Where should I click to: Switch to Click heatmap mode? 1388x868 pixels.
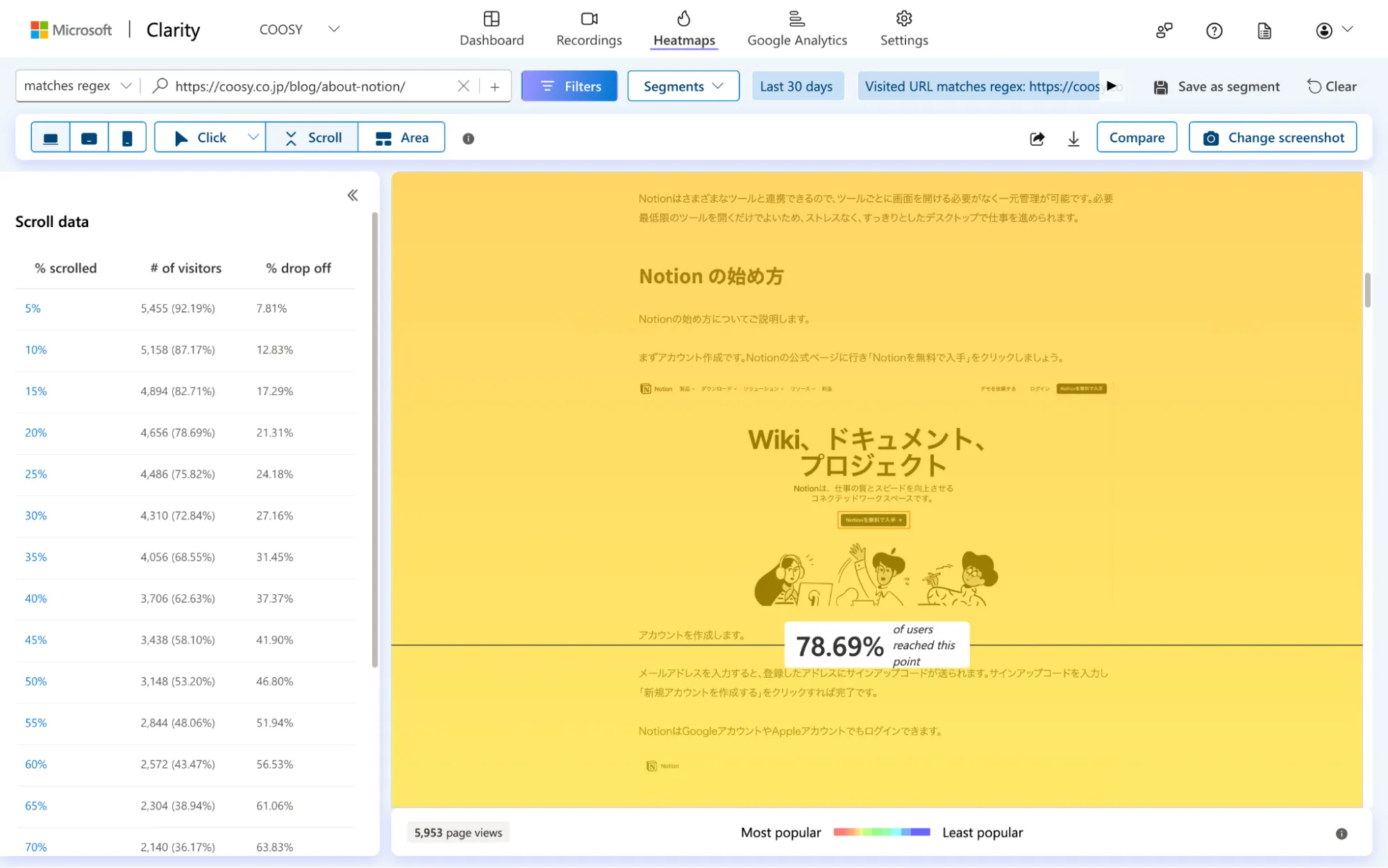point(200,137)
